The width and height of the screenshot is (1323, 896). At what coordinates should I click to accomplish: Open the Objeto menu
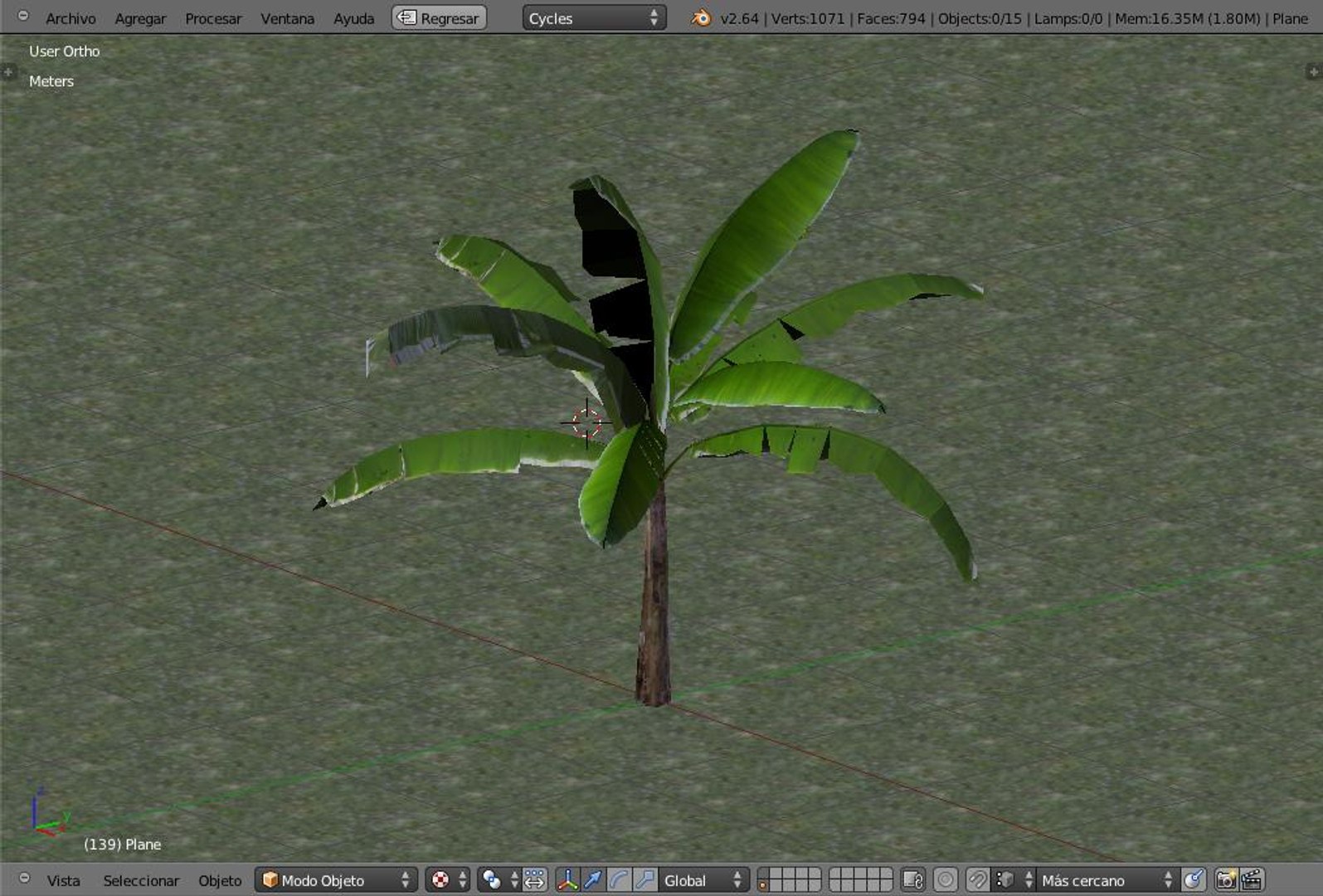[220, 880]
